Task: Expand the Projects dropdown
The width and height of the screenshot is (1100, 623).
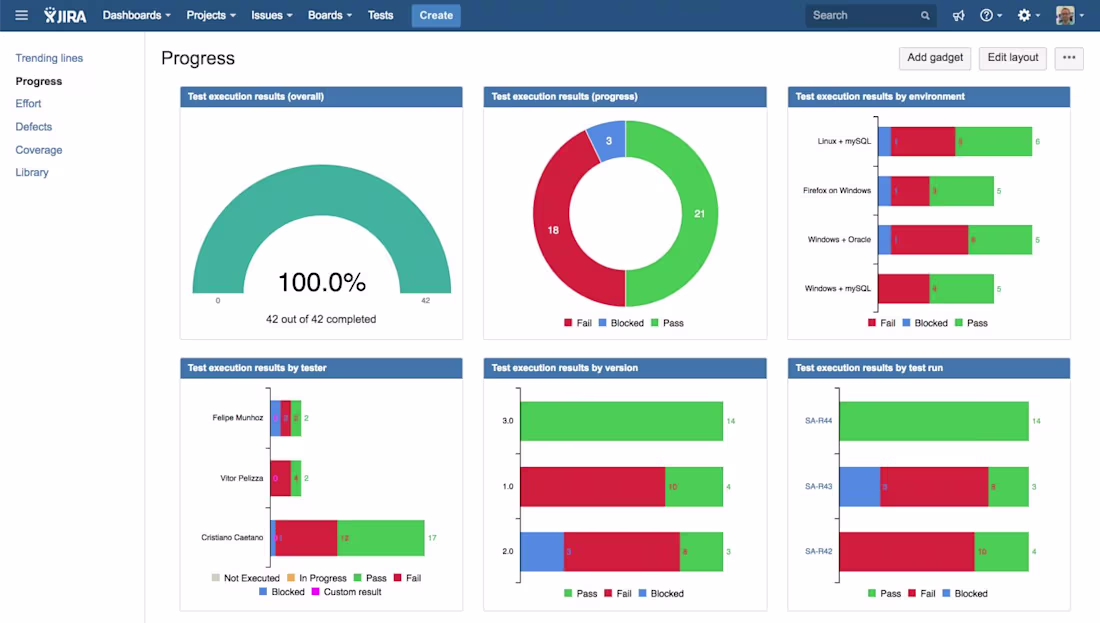Action: point(211,15)
